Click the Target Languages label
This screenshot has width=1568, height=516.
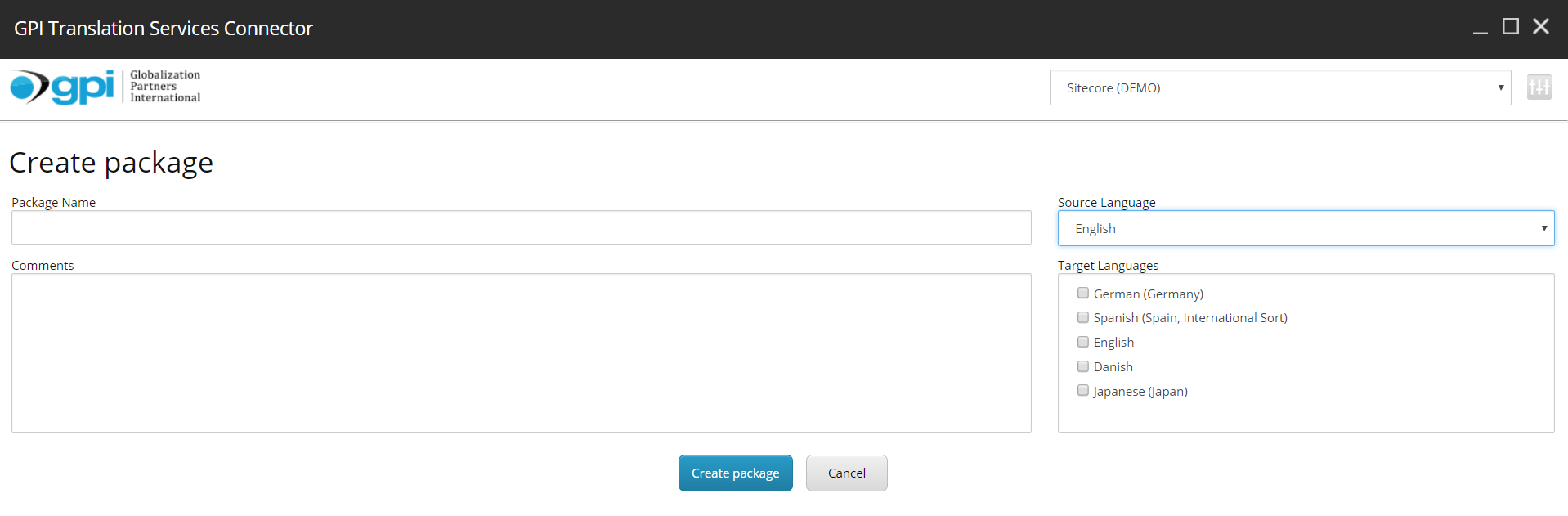tap(1108, 266)
